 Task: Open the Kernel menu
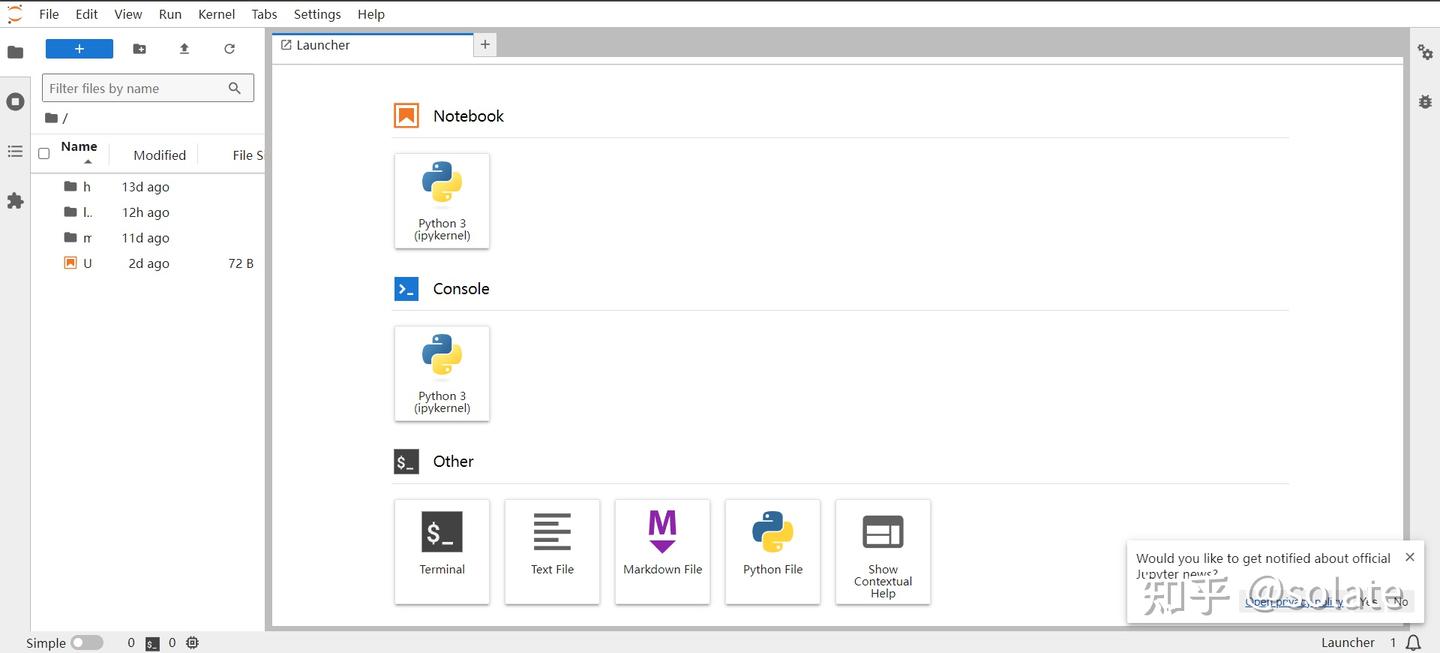pyautogui.click(x=217, y=14)
